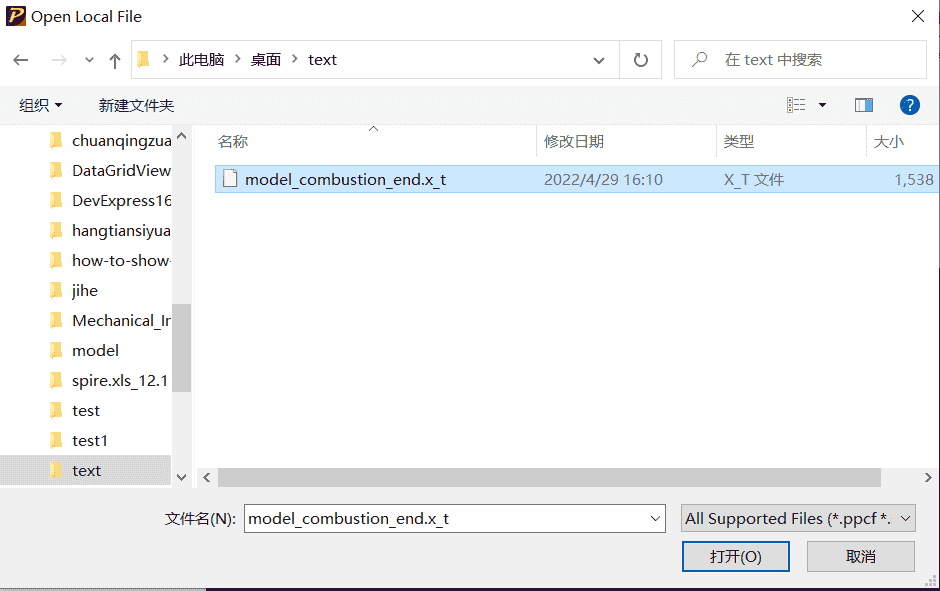940x591 pixels.
Task: Open chuanqingzua folder in tree
Action: coord(111,141)
